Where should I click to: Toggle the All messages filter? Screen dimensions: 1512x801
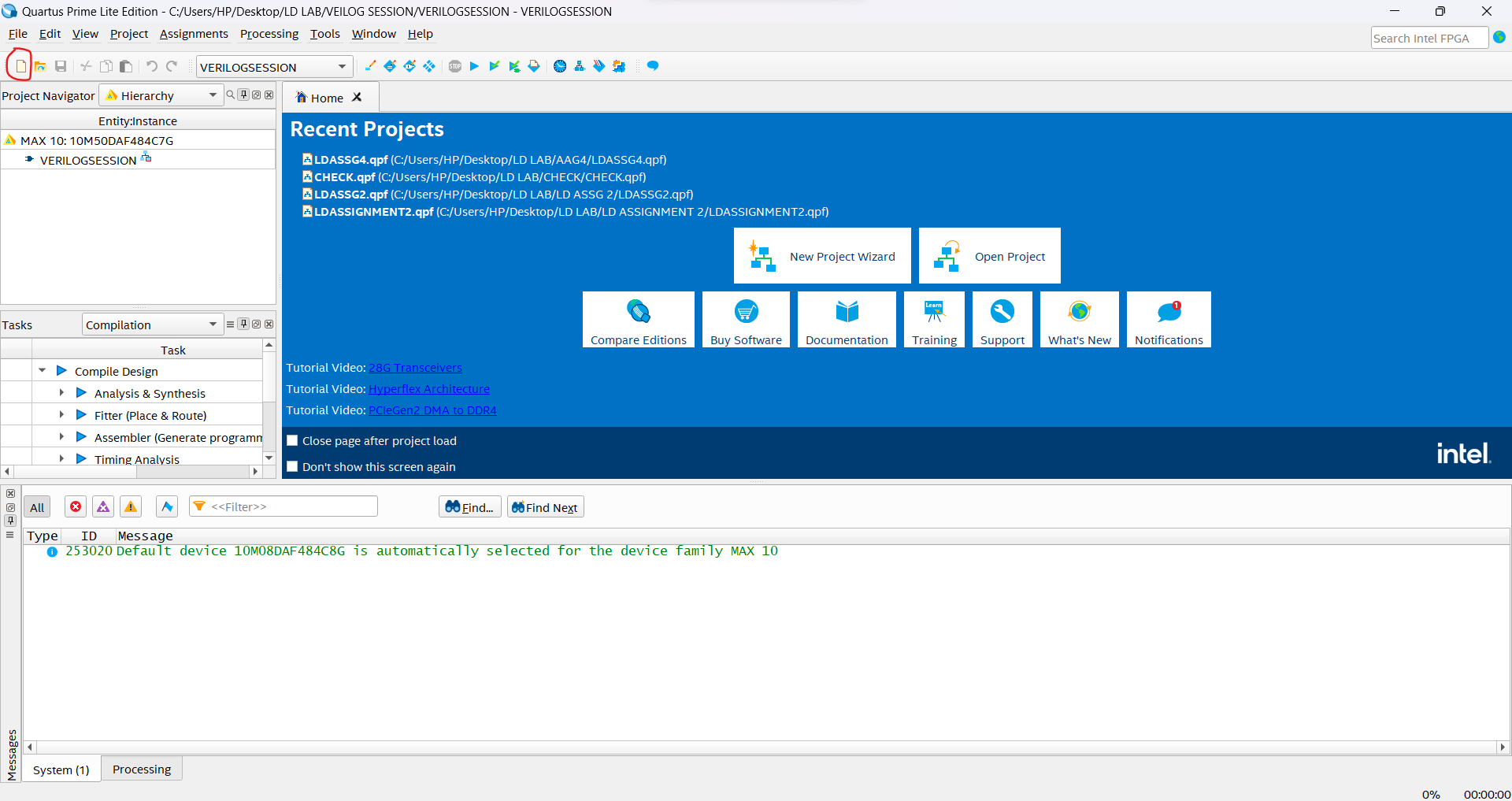click(37, 506)
